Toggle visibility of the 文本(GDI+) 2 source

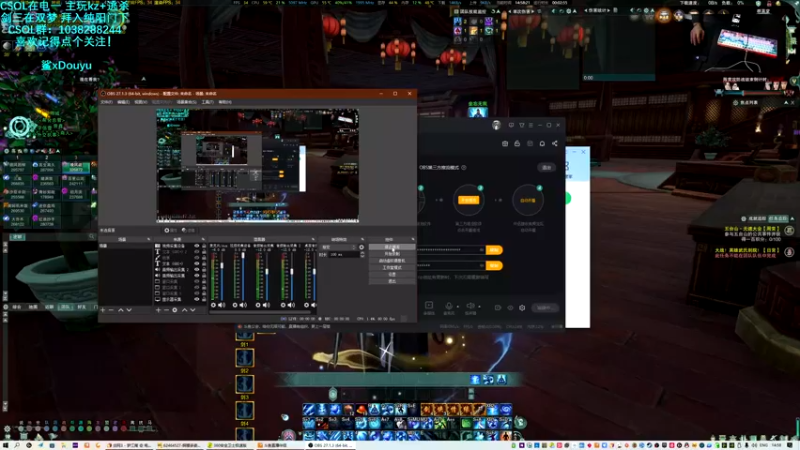click(196, 252)
